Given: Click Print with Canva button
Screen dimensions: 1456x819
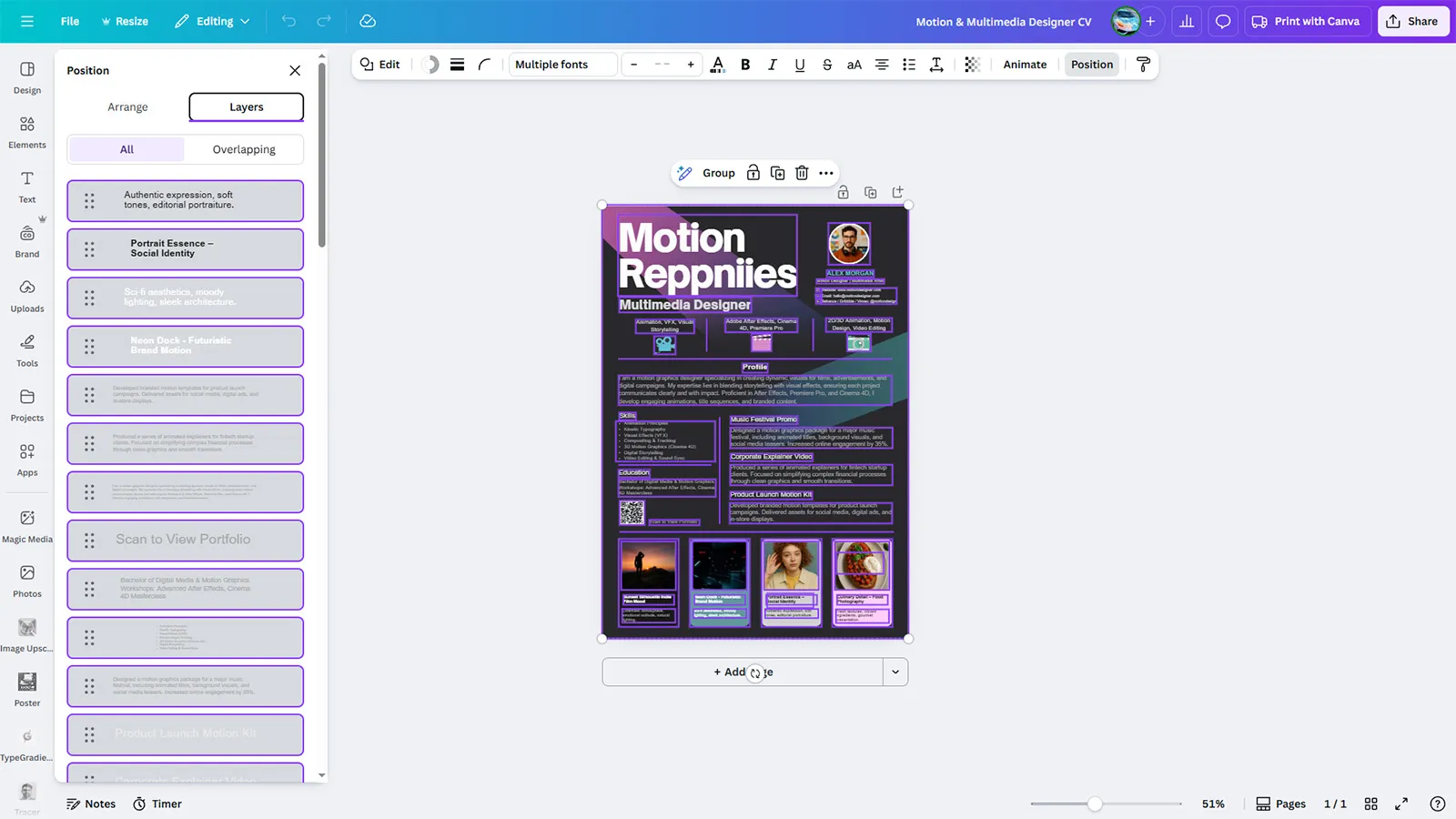Looking at the screenshot, I should [x=1305, y=21].
